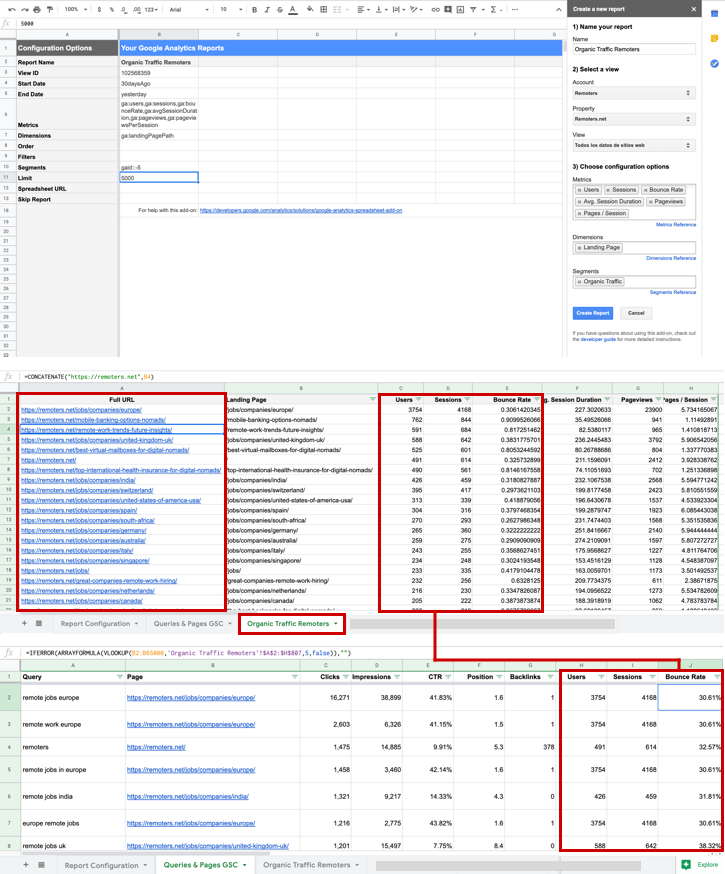Open Google Keep in the side panel
Screen dimensions: 725x874
click(x=714, y=38)
